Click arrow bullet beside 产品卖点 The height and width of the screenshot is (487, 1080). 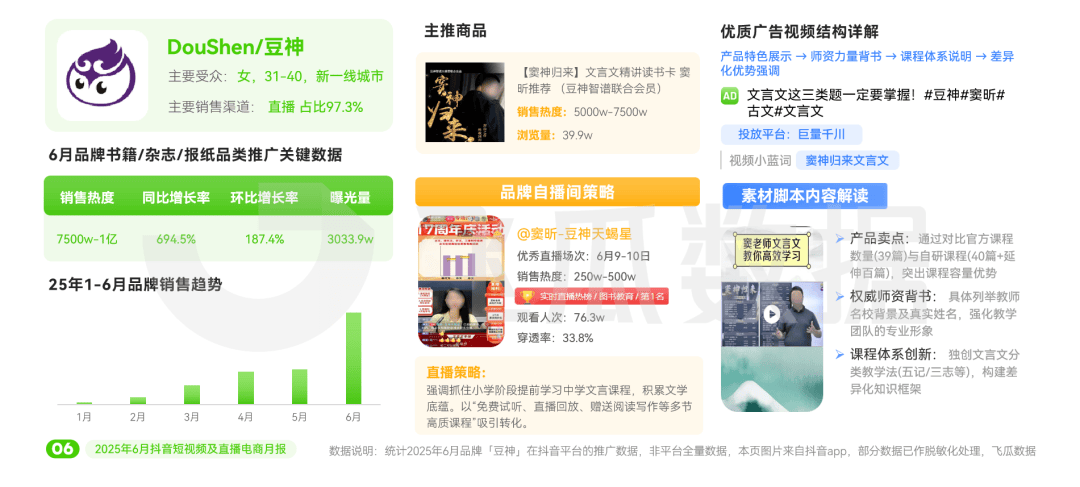pyautogui.click(x=839, y=238)
